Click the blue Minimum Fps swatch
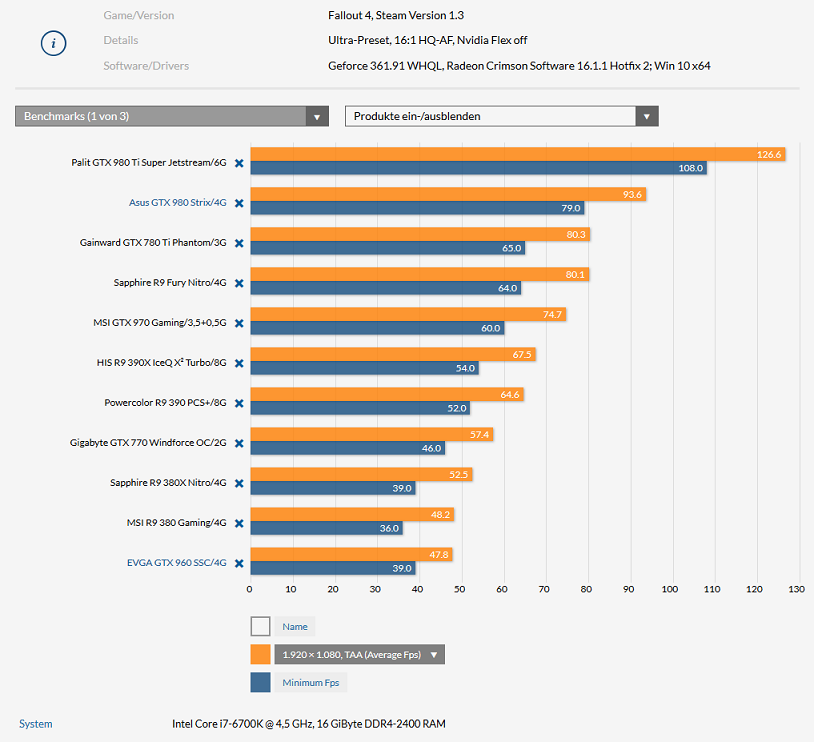The height and width of the screenshot is (742, 814). pyautogui.click(x=261, y=682)
